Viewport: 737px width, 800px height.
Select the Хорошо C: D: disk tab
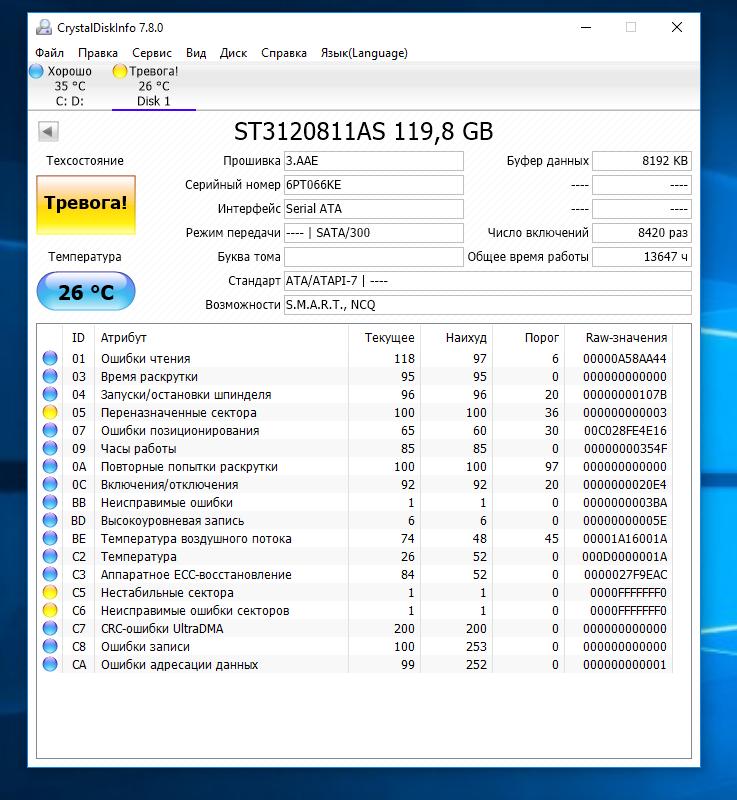pos(69,86)
